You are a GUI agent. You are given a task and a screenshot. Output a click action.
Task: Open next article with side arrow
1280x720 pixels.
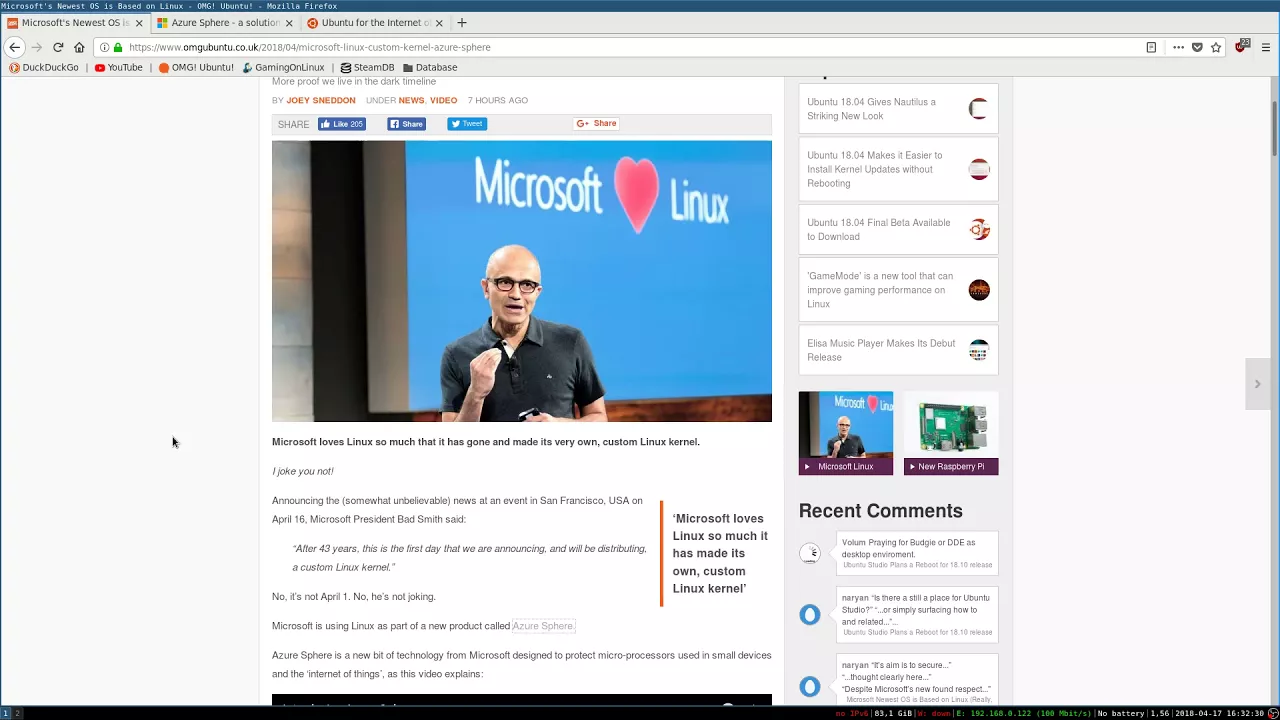point(1258,384)
